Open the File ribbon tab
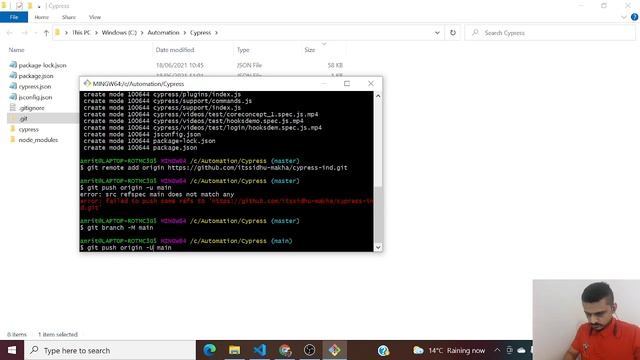This screenshot has height=360, width=640. [x=14, y=17]
